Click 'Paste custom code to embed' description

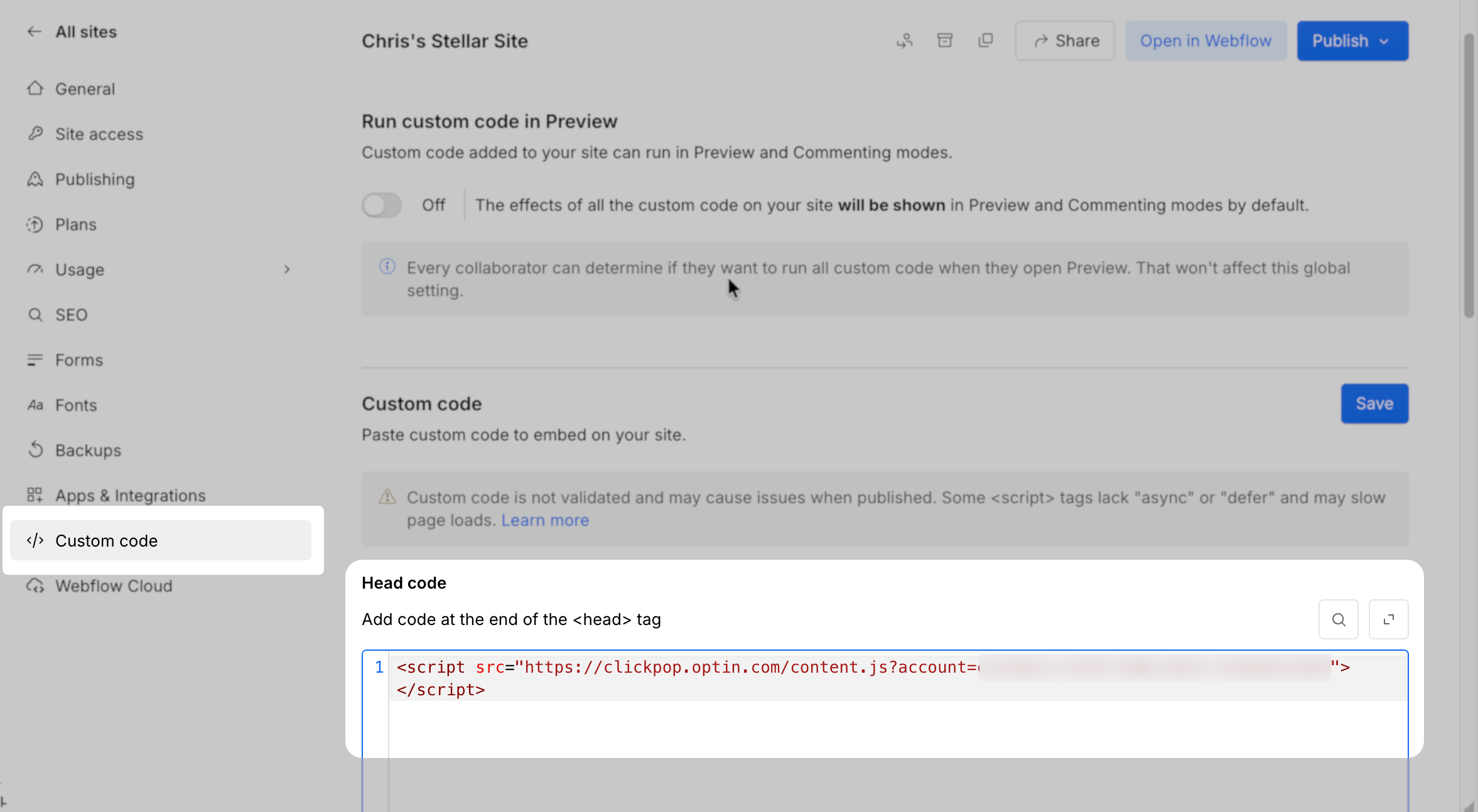(x=524, y=435)
